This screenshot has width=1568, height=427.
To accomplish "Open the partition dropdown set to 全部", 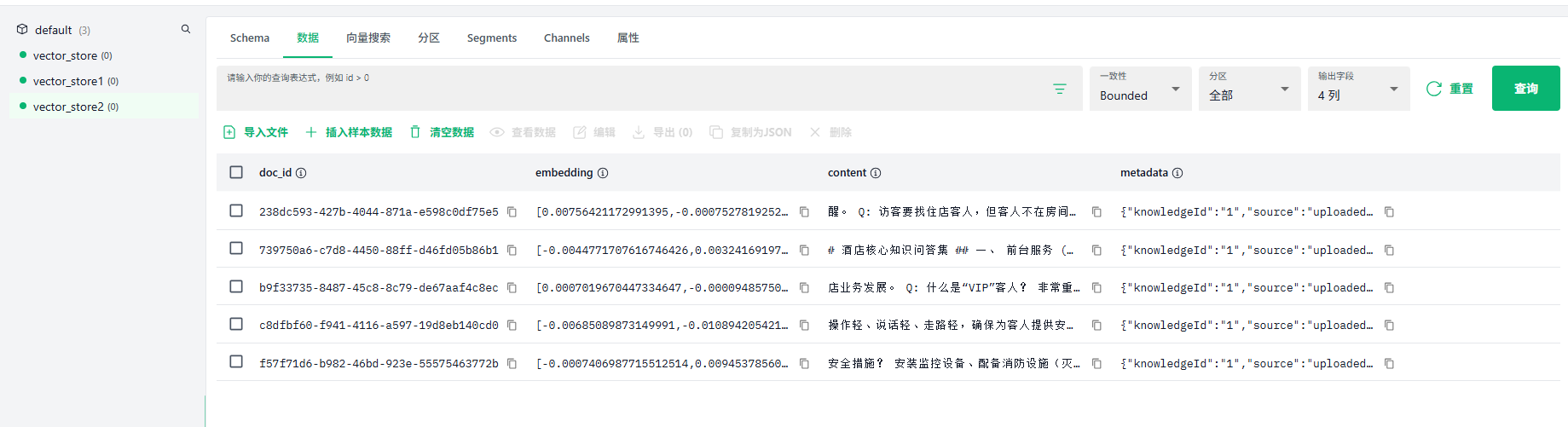I will pos(1250,89).
